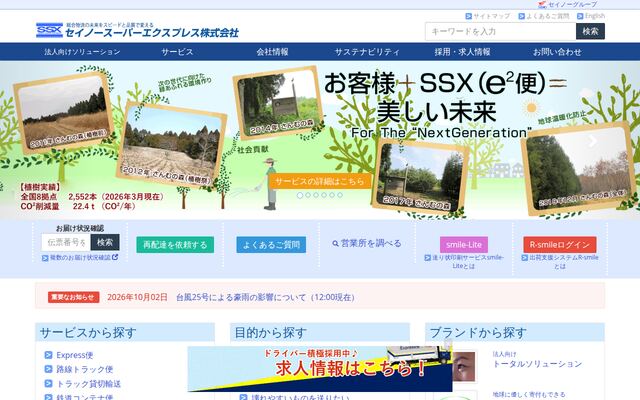Open よくあるご質問 link in top header
Screen dimensions: 640x400
pyautogui.click(x=547, y=16)
